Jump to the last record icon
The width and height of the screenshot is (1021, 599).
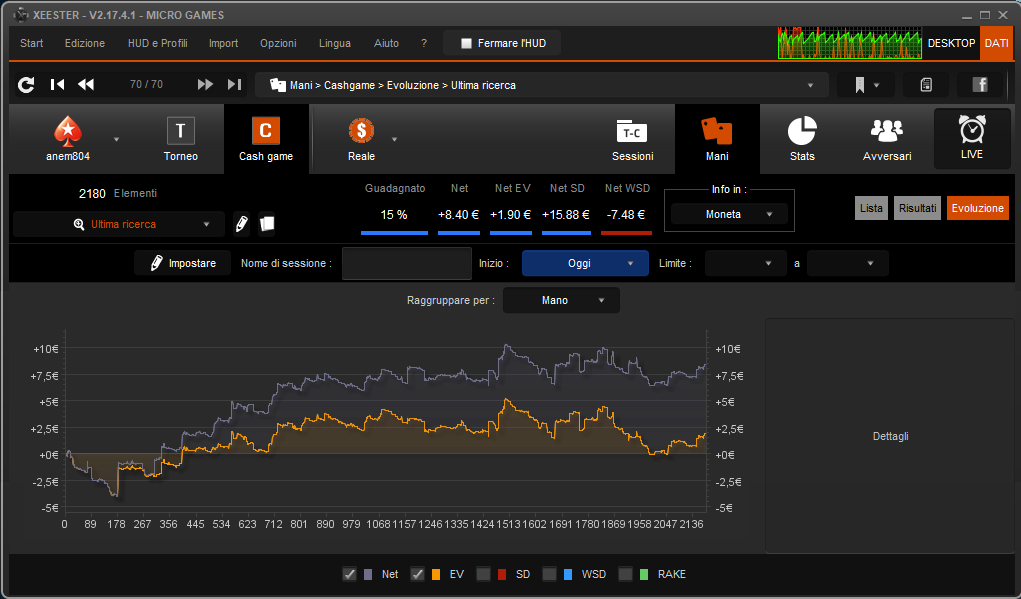click(234, 85)
